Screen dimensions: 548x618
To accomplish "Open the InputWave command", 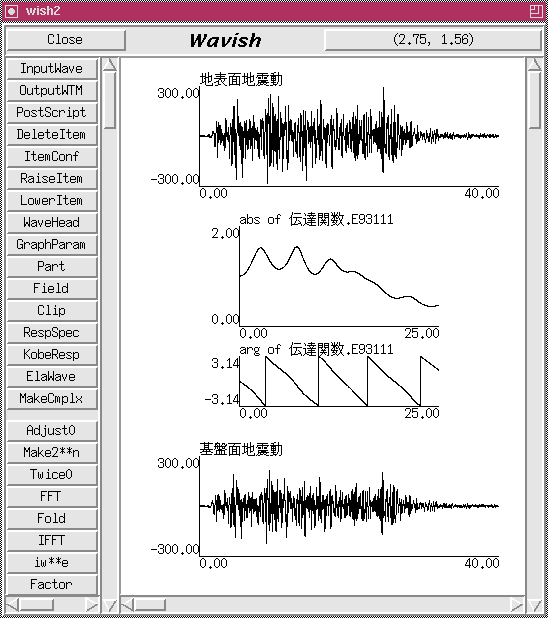I will [x=52, y=69].
